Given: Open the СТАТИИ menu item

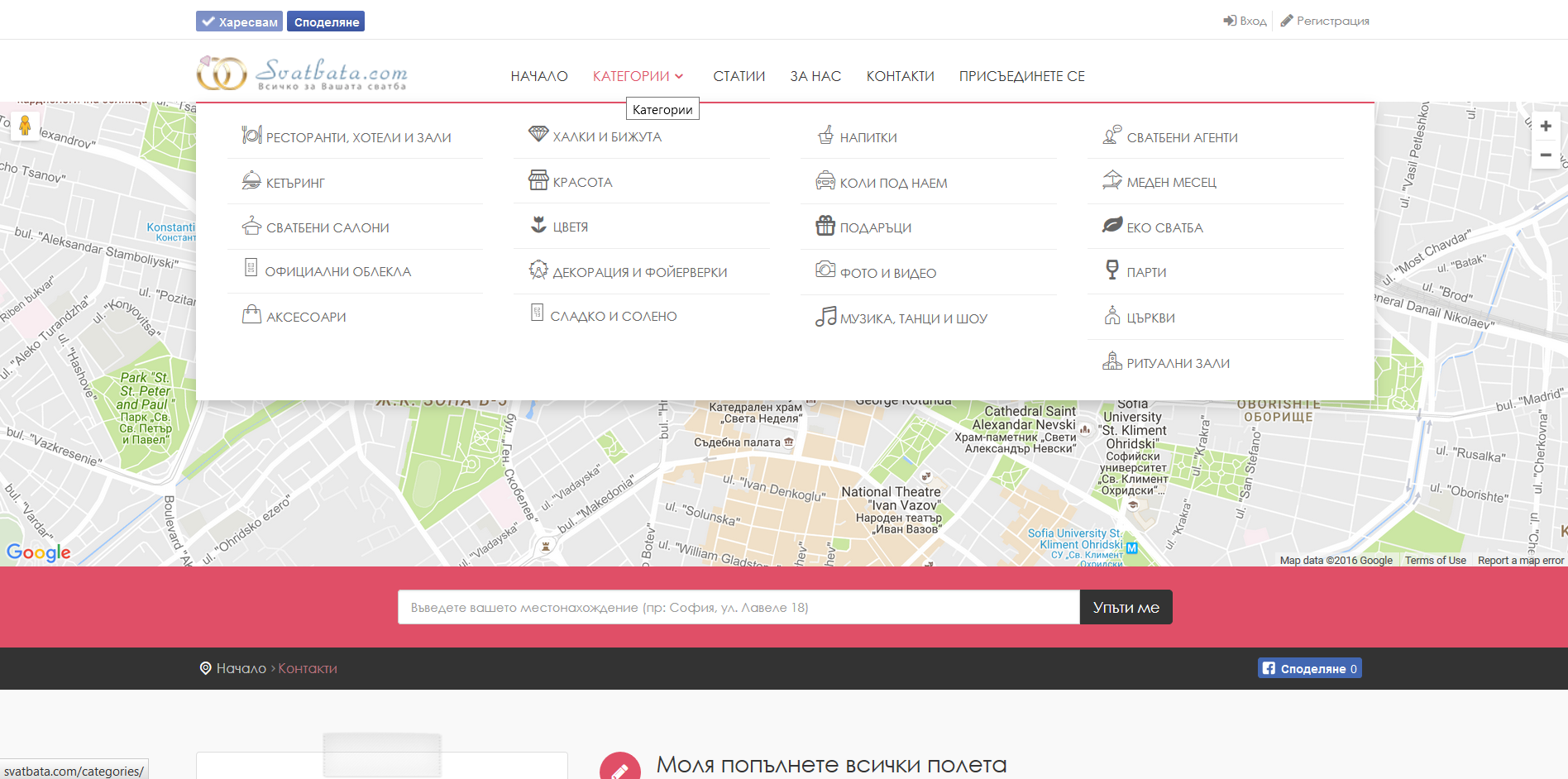Looking at the screenshot, I should tap(739, 76).
